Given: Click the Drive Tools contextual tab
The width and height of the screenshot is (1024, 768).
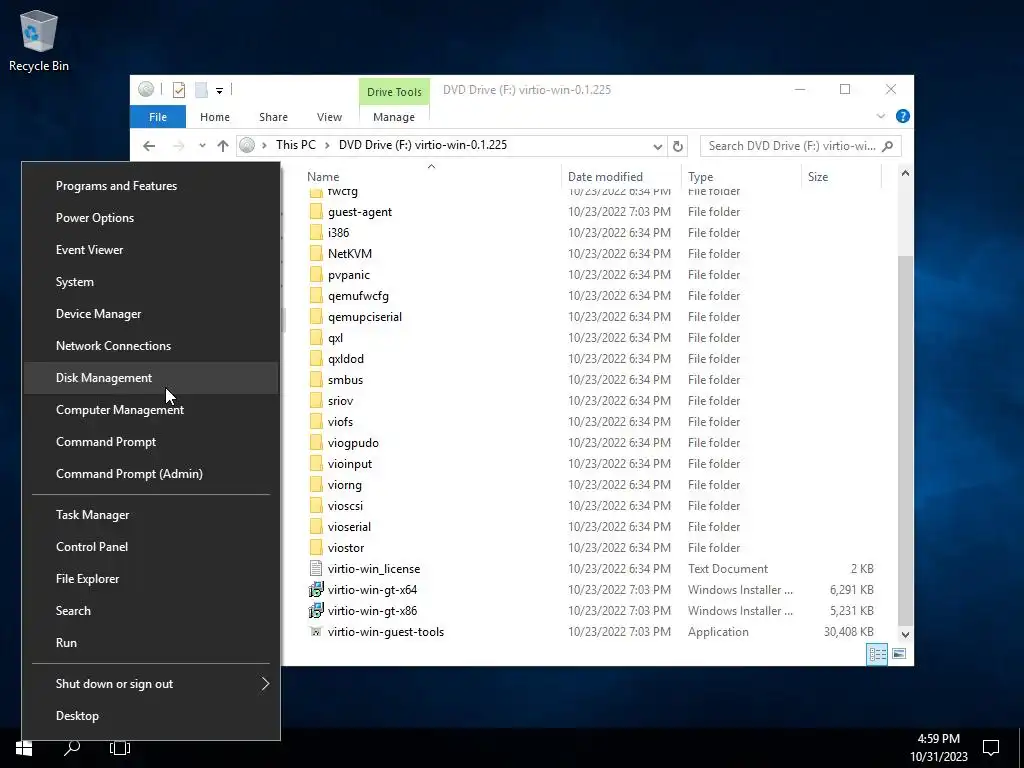Looking at the screenshot, I should pyautogui.click(x=394, y=92).
